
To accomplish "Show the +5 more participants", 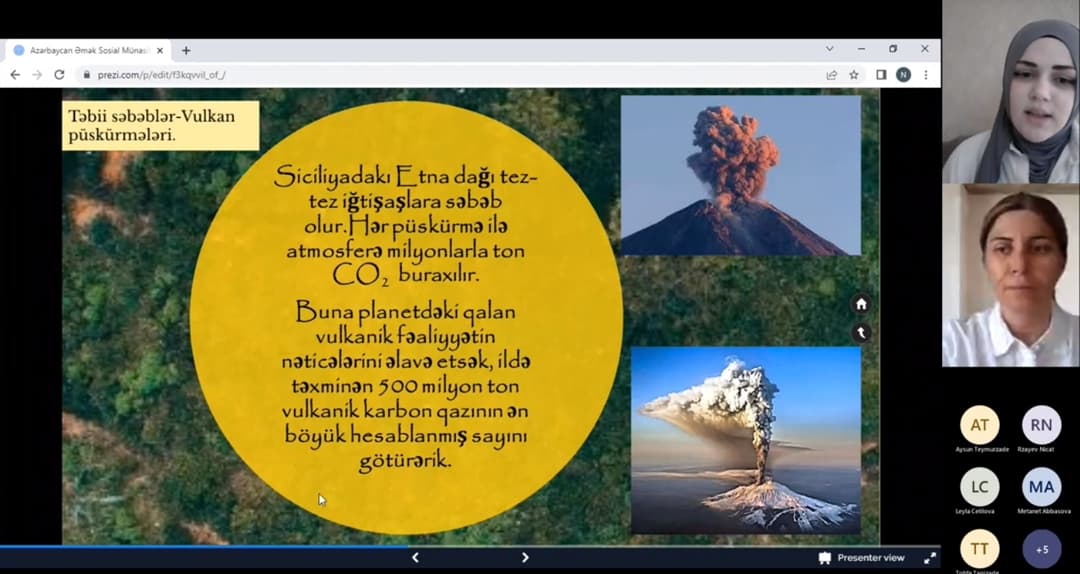I will [1041, 549].
